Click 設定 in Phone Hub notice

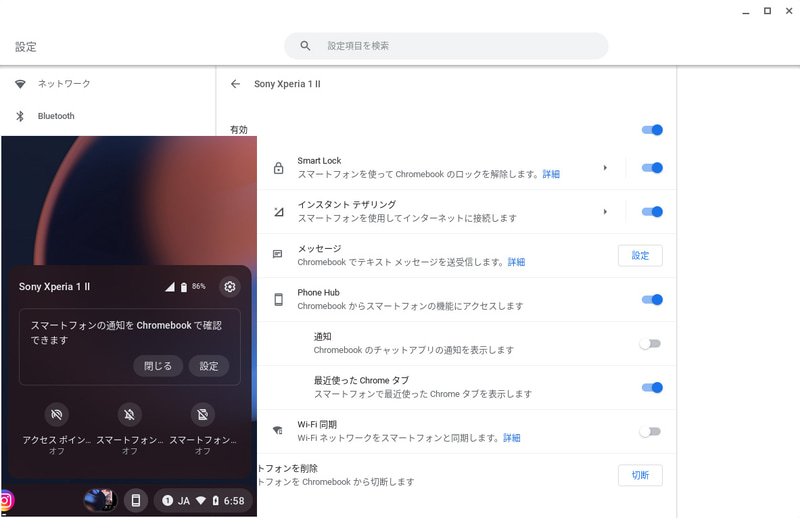pyautogui.click(x=209, y=366)
